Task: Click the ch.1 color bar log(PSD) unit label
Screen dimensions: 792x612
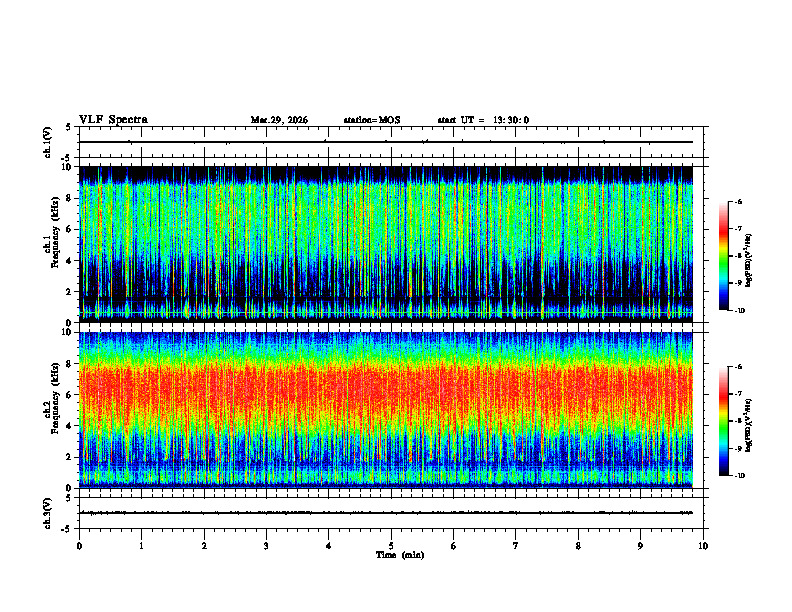Action: 749,261
